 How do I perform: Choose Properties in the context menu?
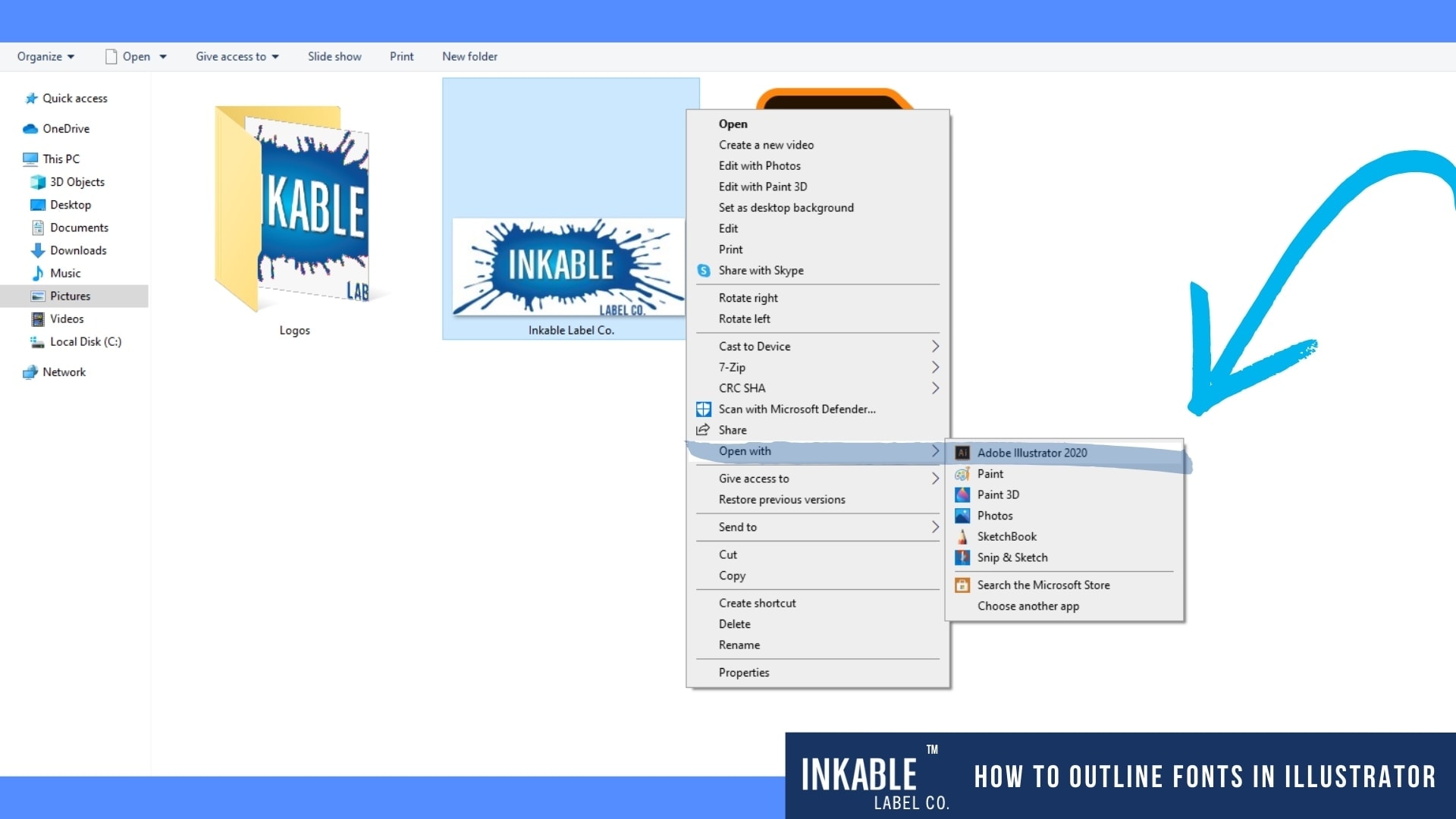743,673
